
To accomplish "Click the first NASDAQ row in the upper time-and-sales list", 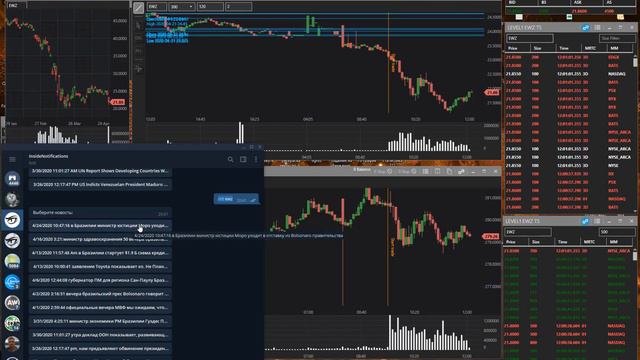I will click(x=569, y=74).
